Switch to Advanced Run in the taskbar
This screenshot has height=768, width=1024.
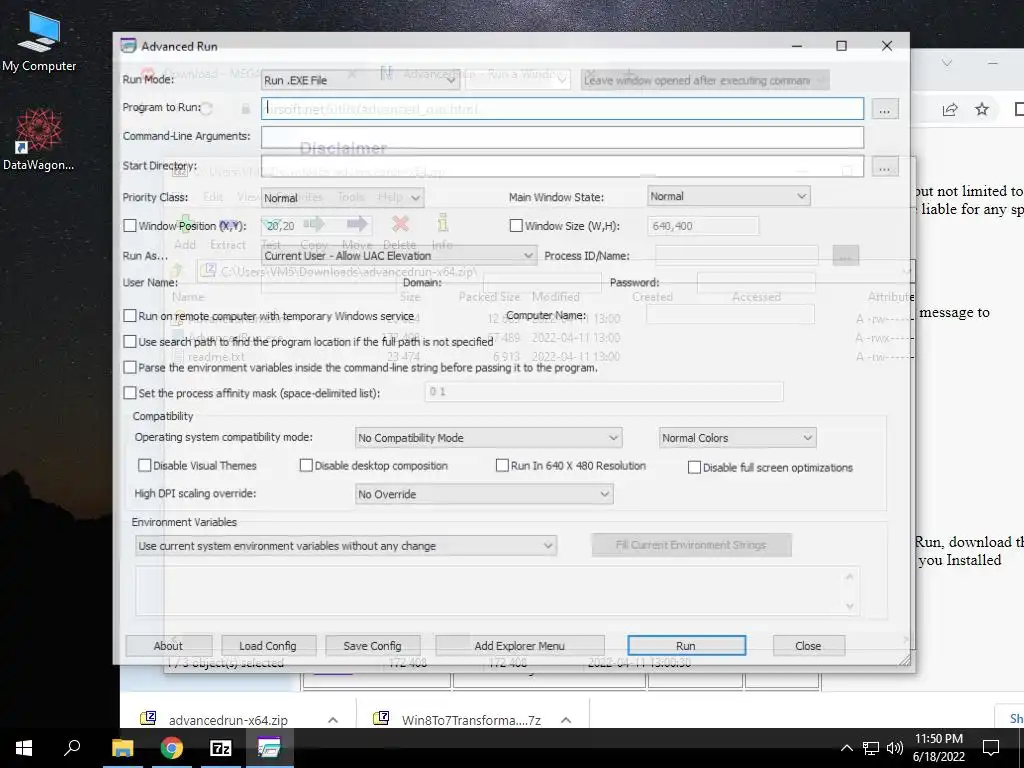coord(269,748)
